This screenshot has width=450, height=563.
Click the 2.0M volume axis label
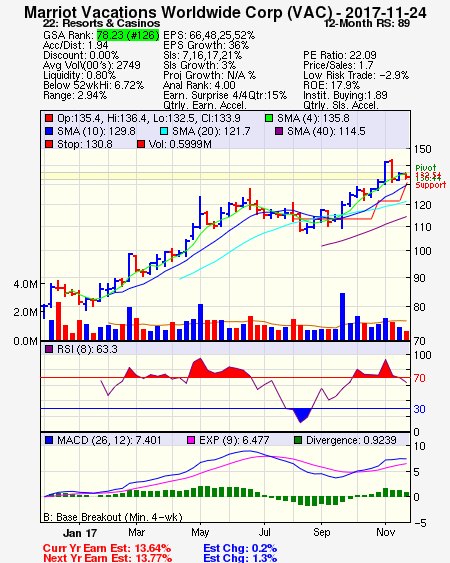coord(25,312)
